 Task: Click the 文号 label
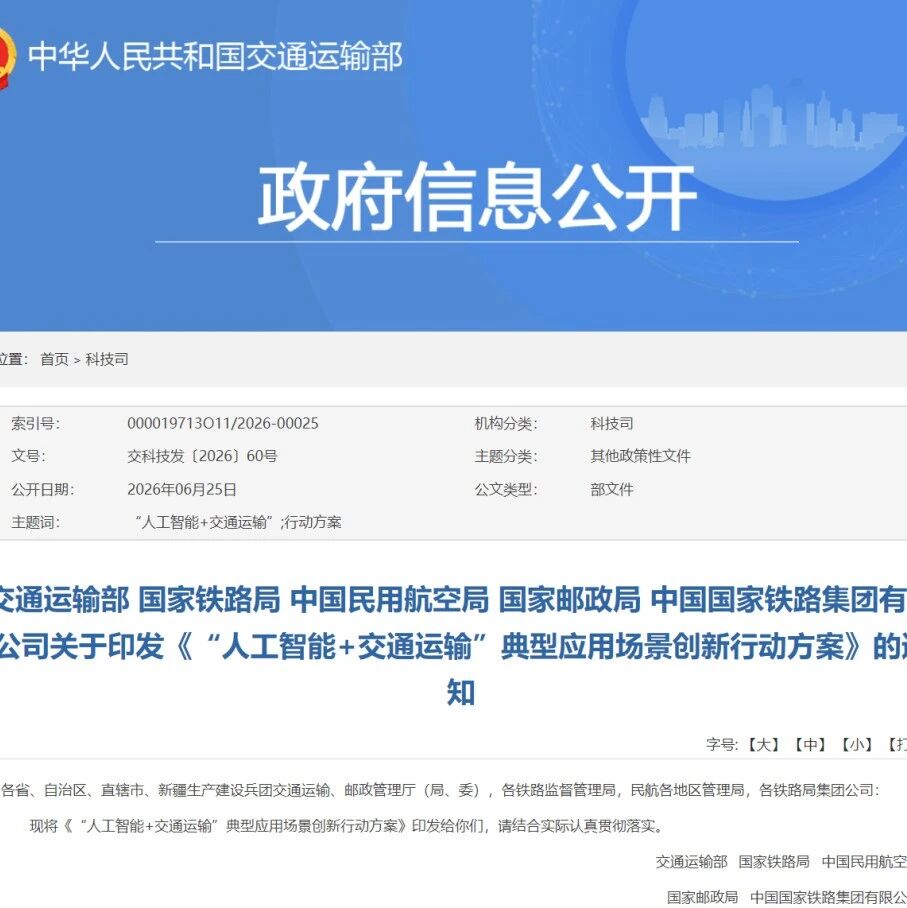[28, 456]
